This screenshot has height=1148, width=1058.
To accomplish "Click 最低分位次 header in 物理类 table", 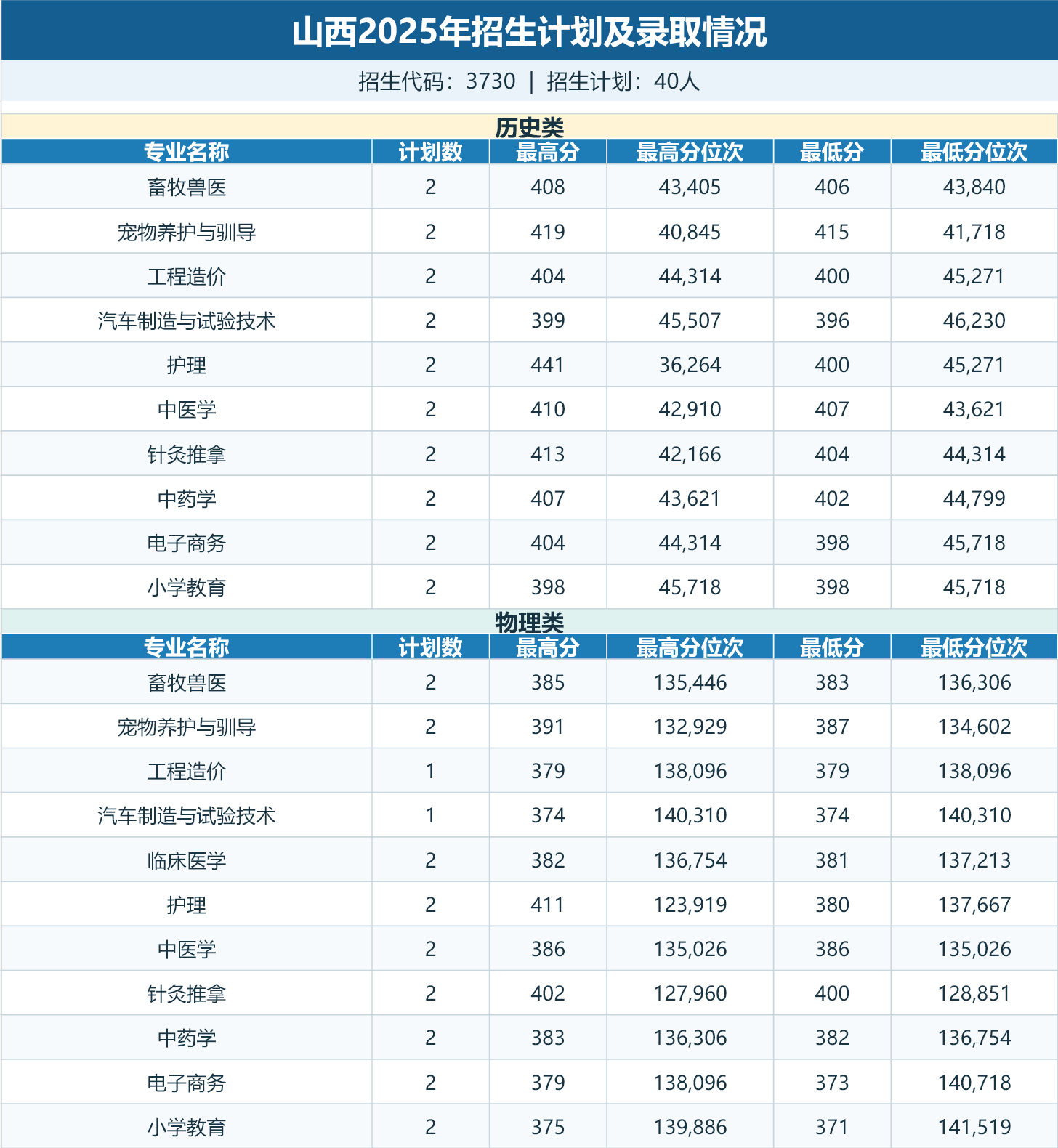I will [974, 647].
